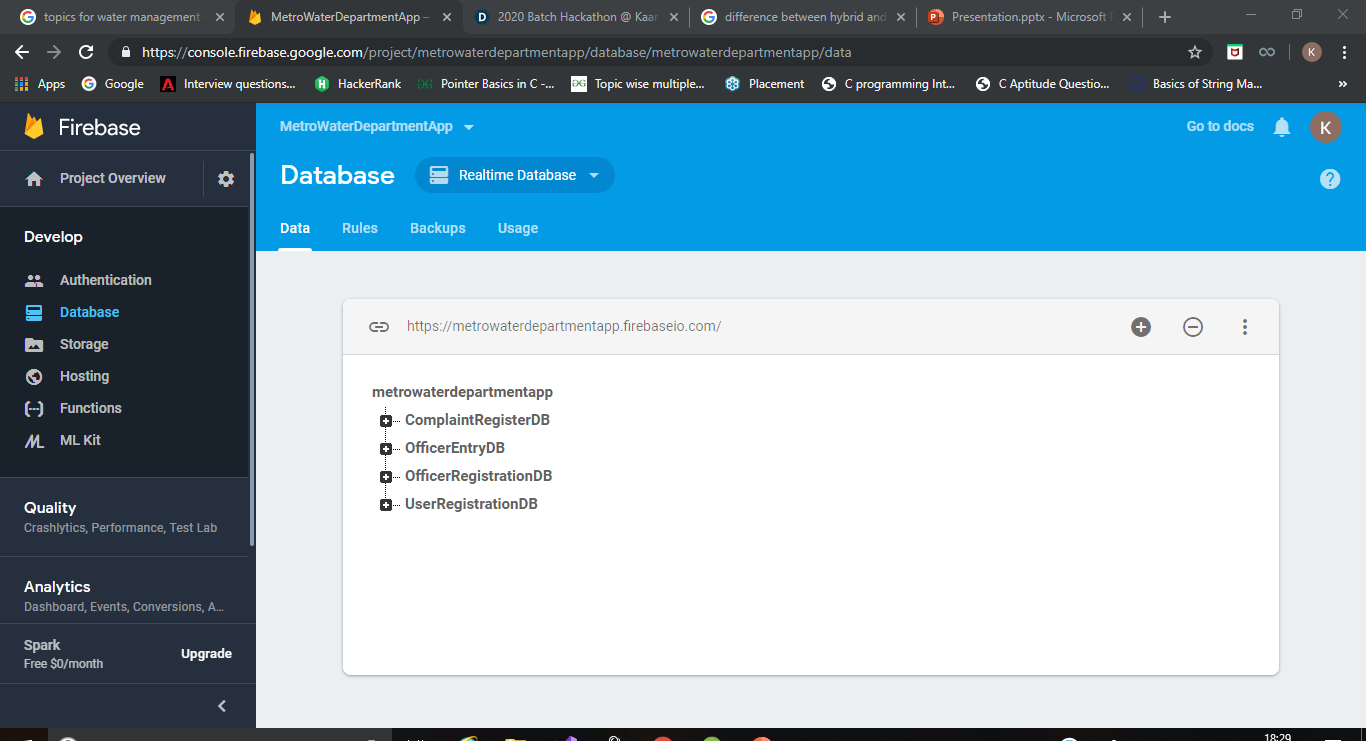Open project settings gear icon

tap(226, 179)
